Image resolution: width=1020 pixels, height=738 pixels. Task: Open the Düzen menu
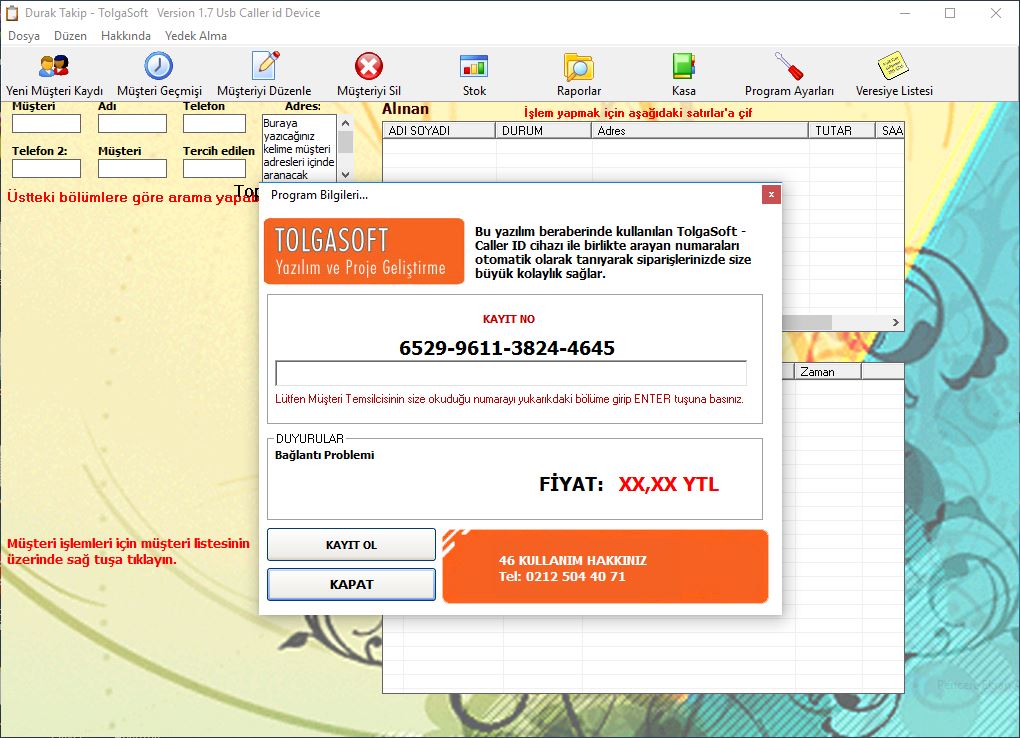coord(70,36)
